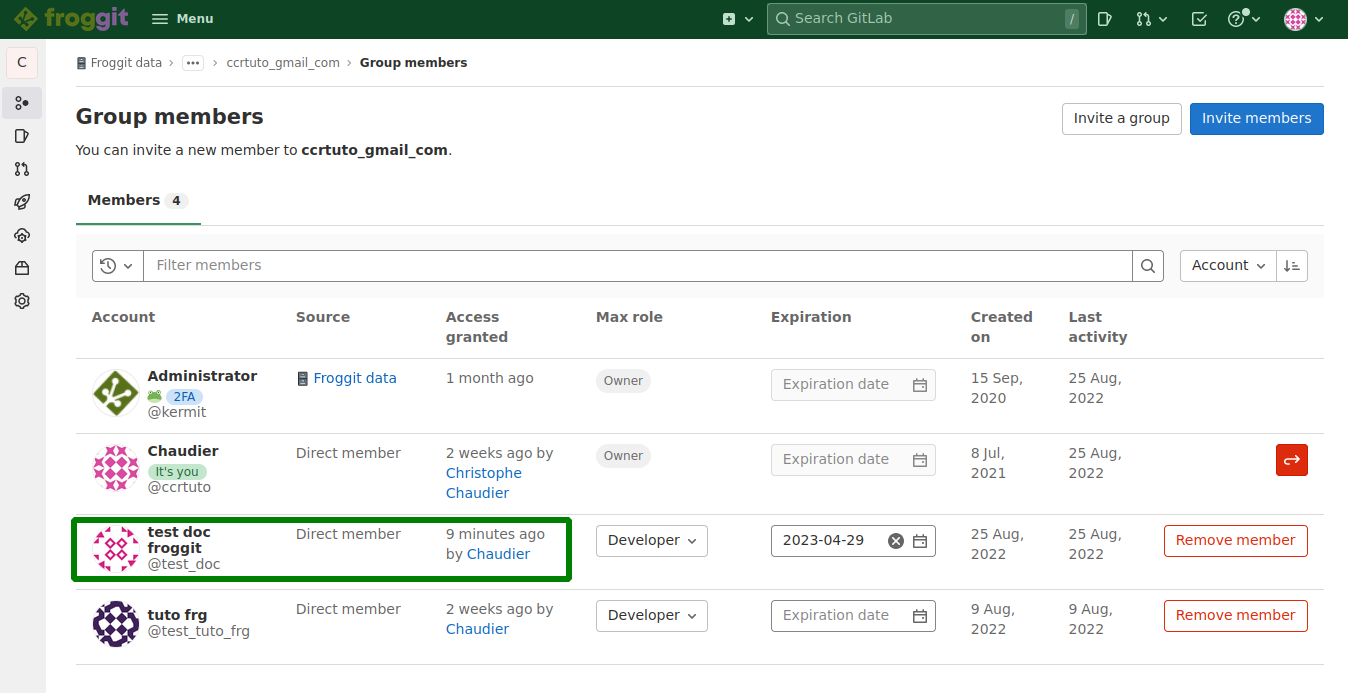This screenshot has height=693, width=1348.
Task: Open the Kubernetes icon in the sidebar
Action: 22,235
